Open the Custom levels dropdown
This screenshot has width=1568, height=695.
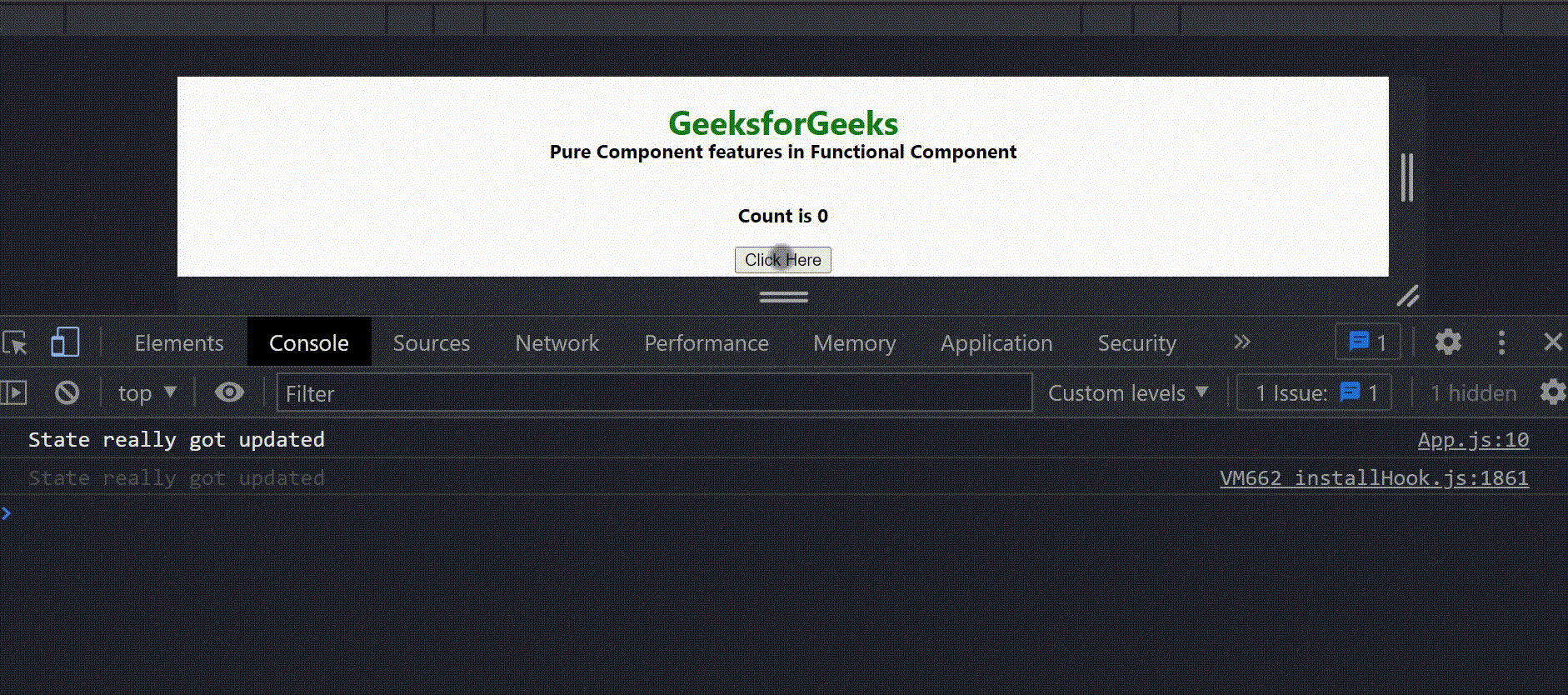pos(1127,392)
